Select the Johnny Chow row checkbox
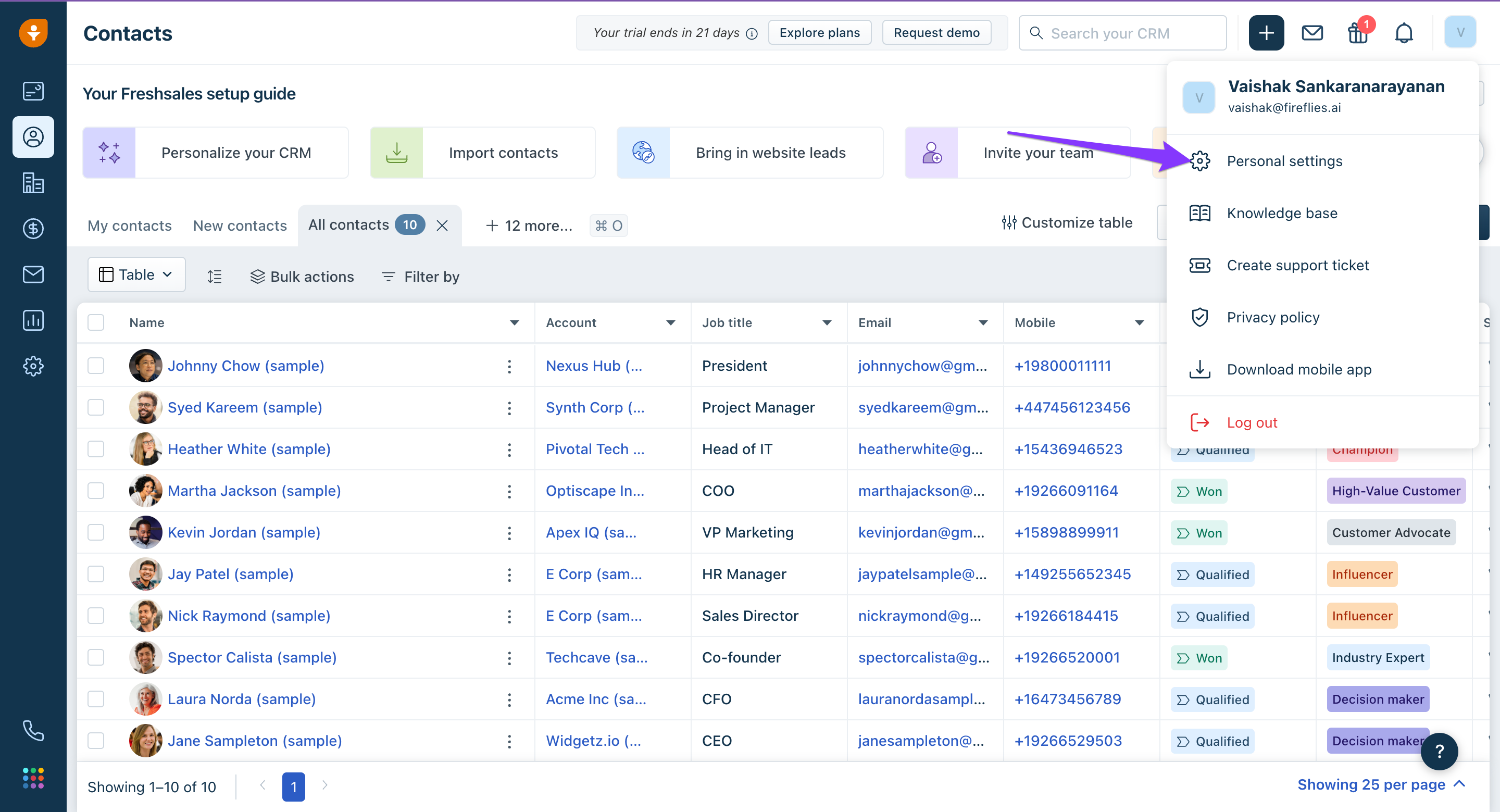Image resolution: width=1500 pixels, height=812 pixels. [x=95, y=366]
